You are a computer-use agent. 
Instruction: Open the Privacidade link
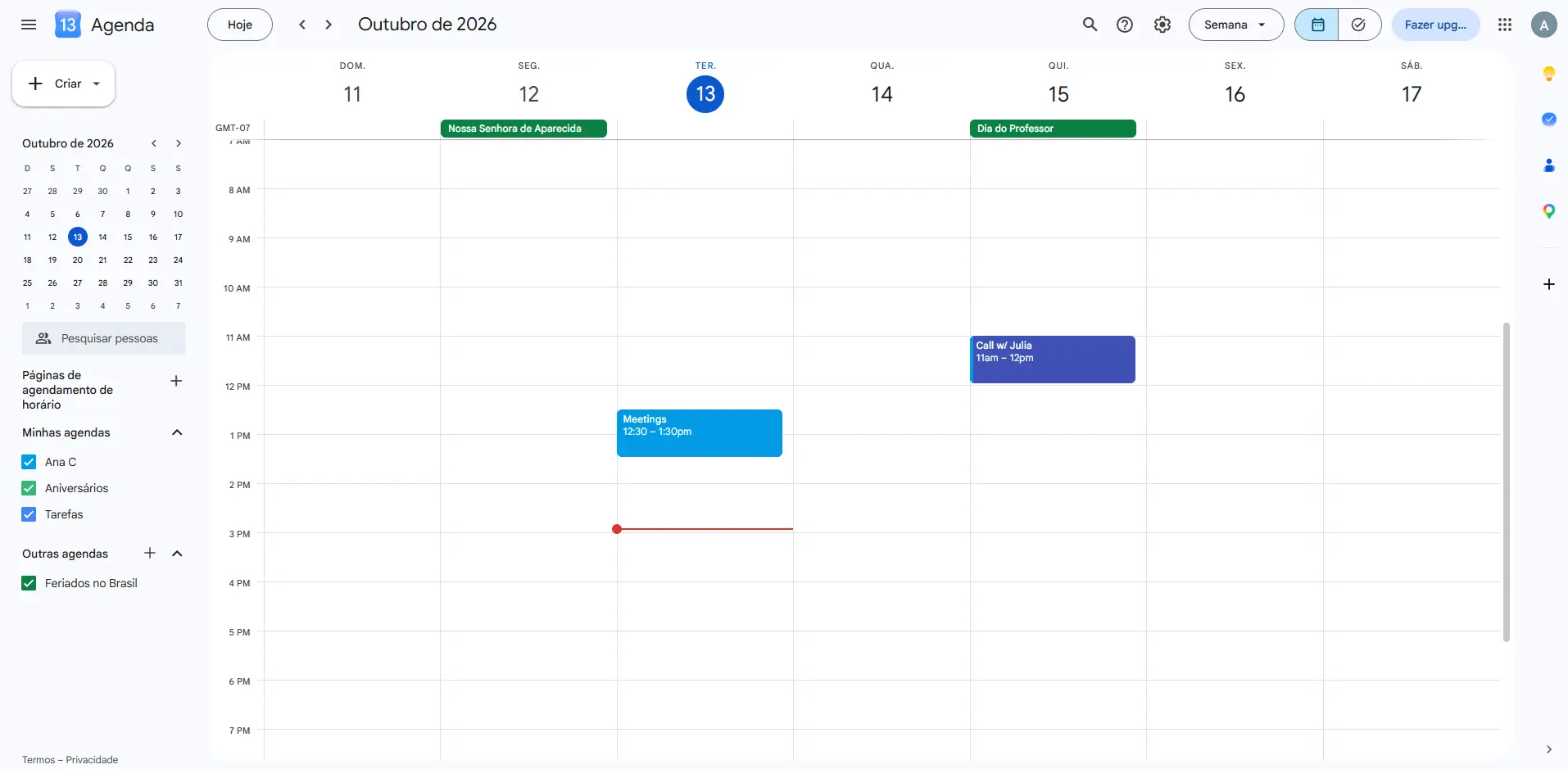(x=92, y=760)
